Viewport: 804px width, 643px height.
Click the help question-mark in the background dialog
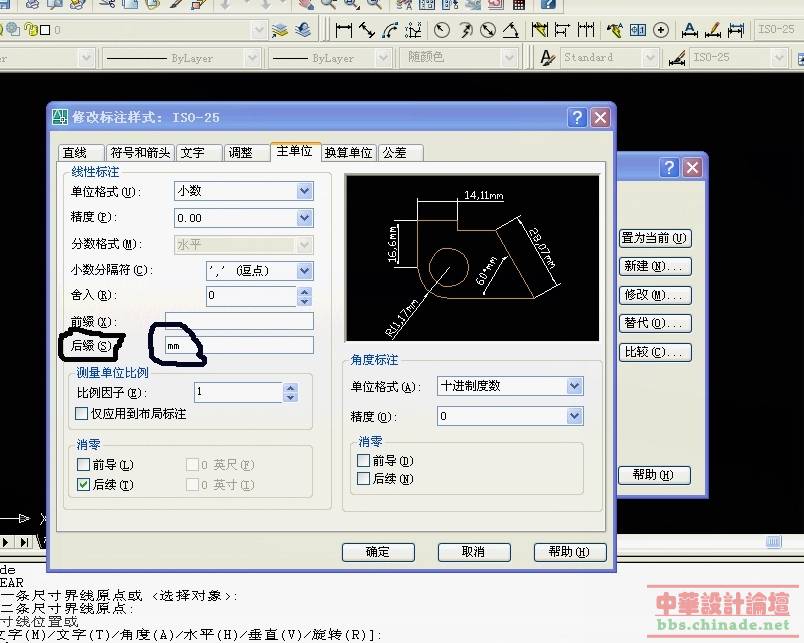tap(669, 167)
